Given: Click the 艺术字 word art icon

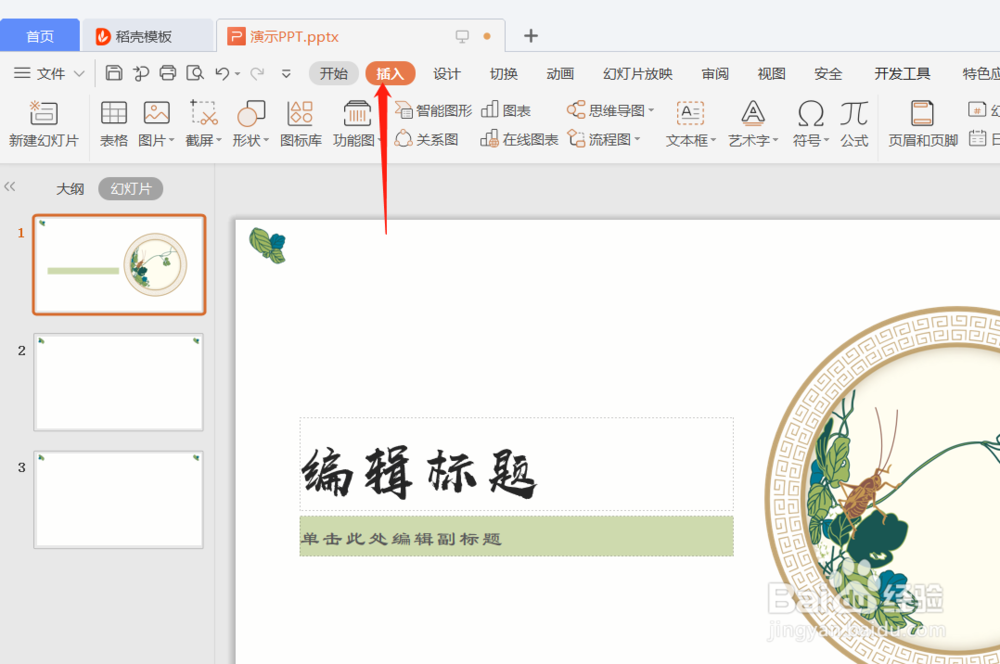Looking at the screenshot, I should click(753, 113).
